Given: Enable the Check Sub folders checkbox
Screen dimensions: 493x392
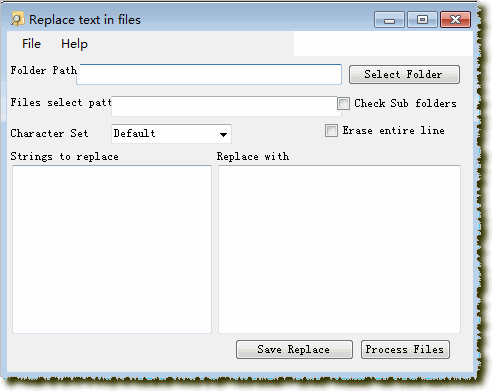Looking at the screenshot, I should pyautogui.click(x=343, y=103).
